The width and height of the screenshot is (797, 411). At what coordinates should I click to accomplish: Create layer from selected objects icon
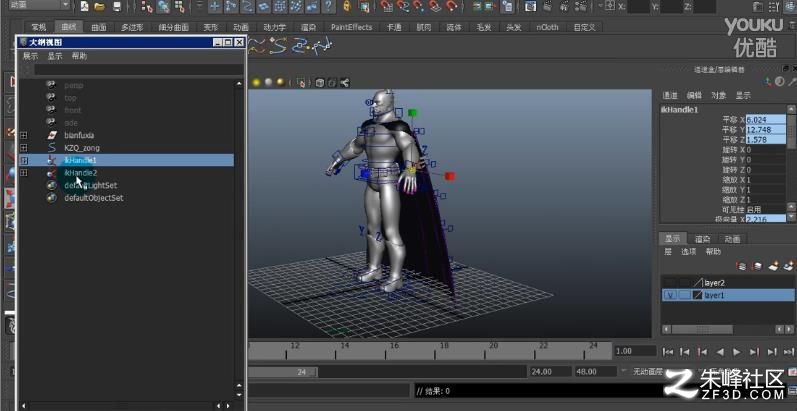coord(789,266)
